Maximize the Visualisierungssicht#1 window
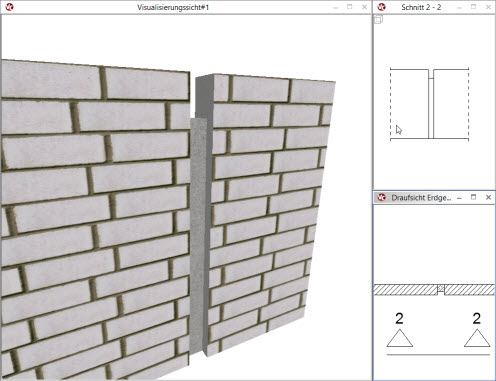Image resolution: width=496 pixels, height=381 pixels. (350, 7)
